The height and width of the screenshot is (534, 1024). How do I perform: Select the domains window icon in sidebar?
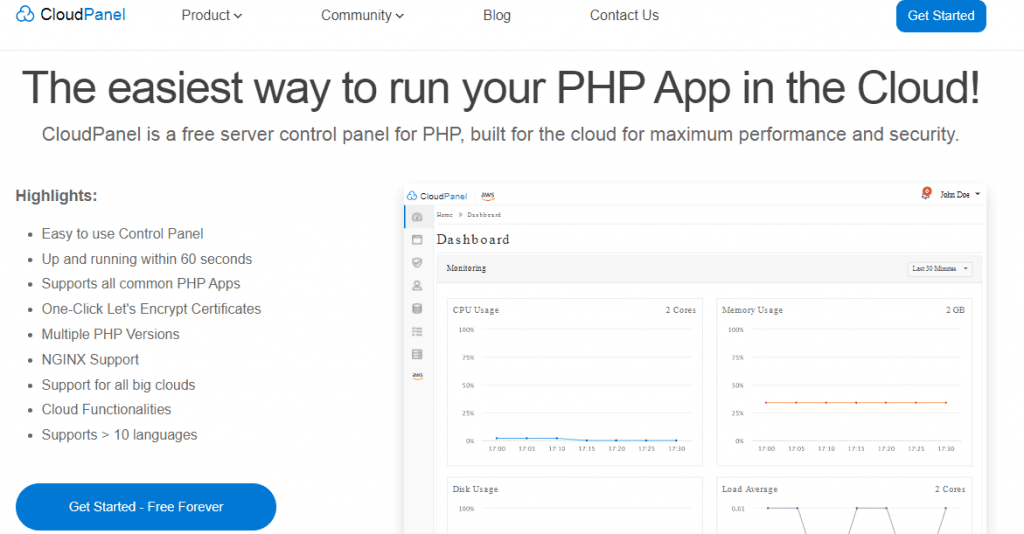click(417, 239)
